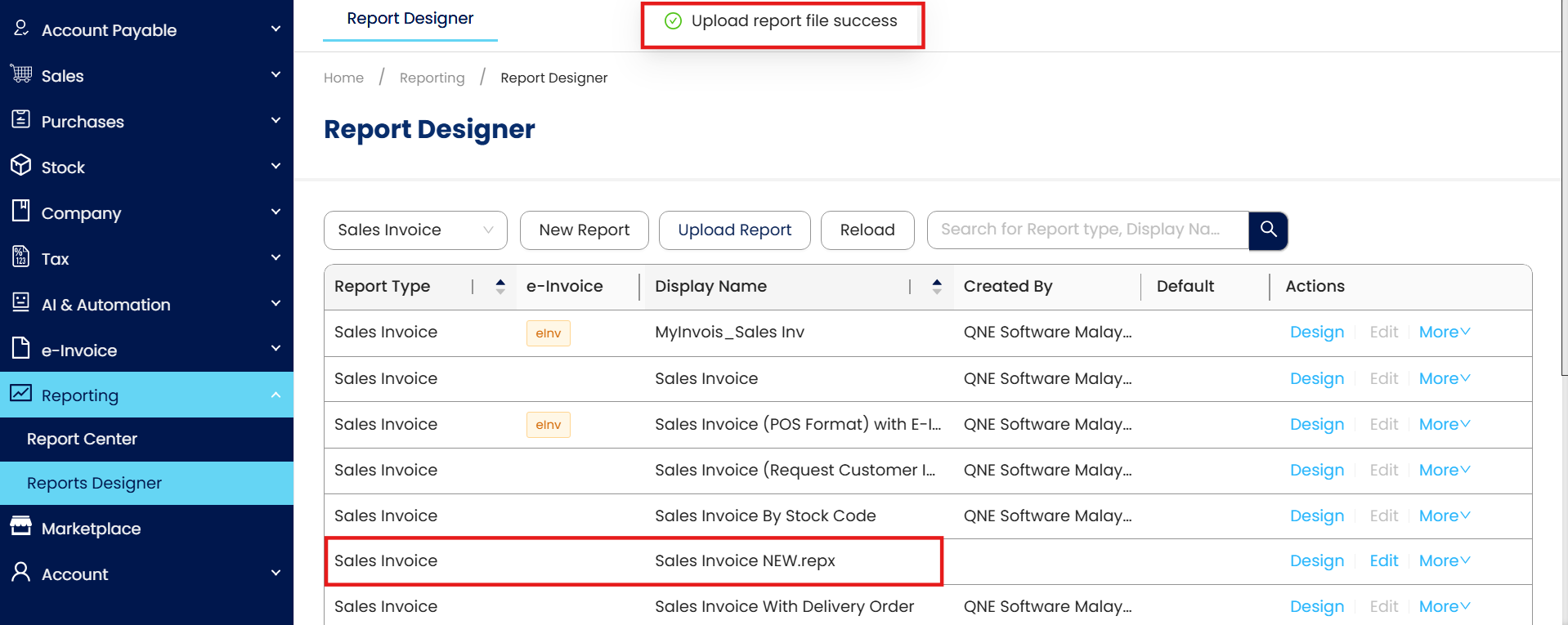Sort by the Report Type column arrows

point(500,286)
